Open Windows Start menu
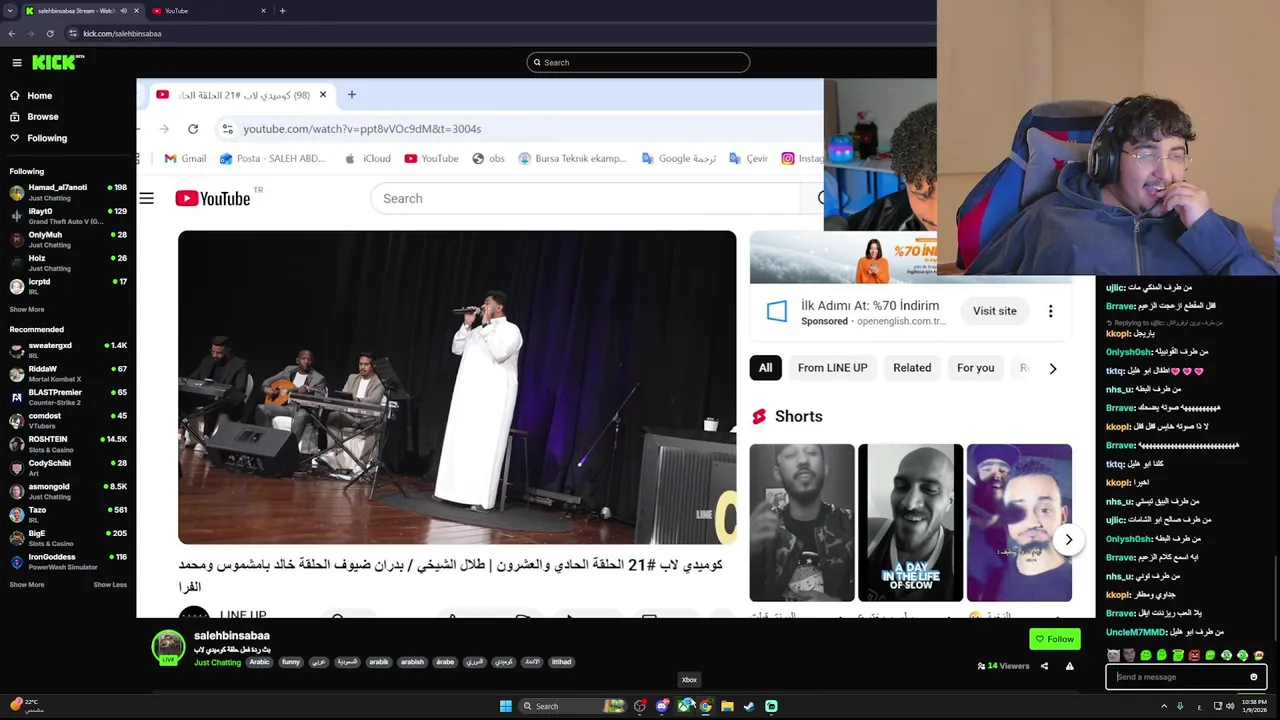 point(506,706)
